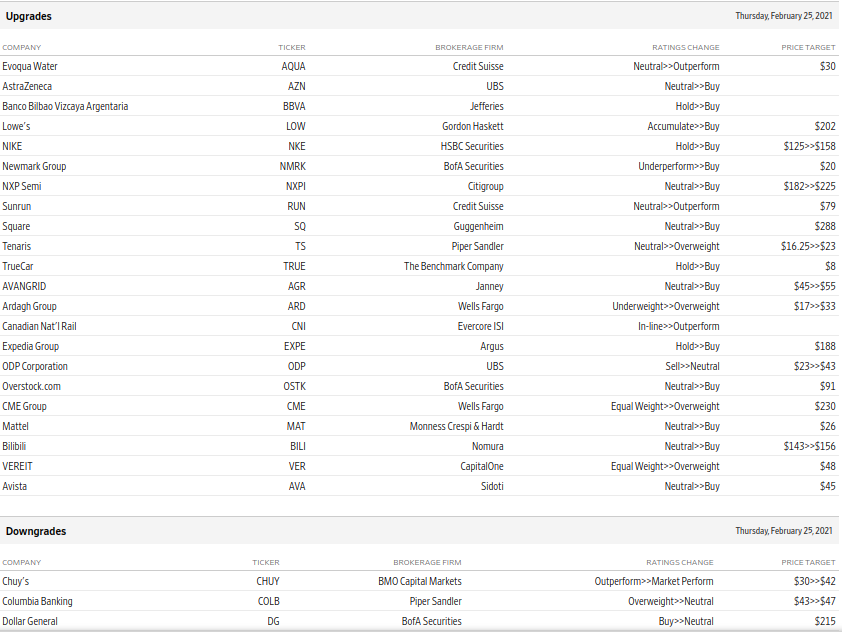Select the Bilibili company name
842x632 pixels.
click(14, 446)
